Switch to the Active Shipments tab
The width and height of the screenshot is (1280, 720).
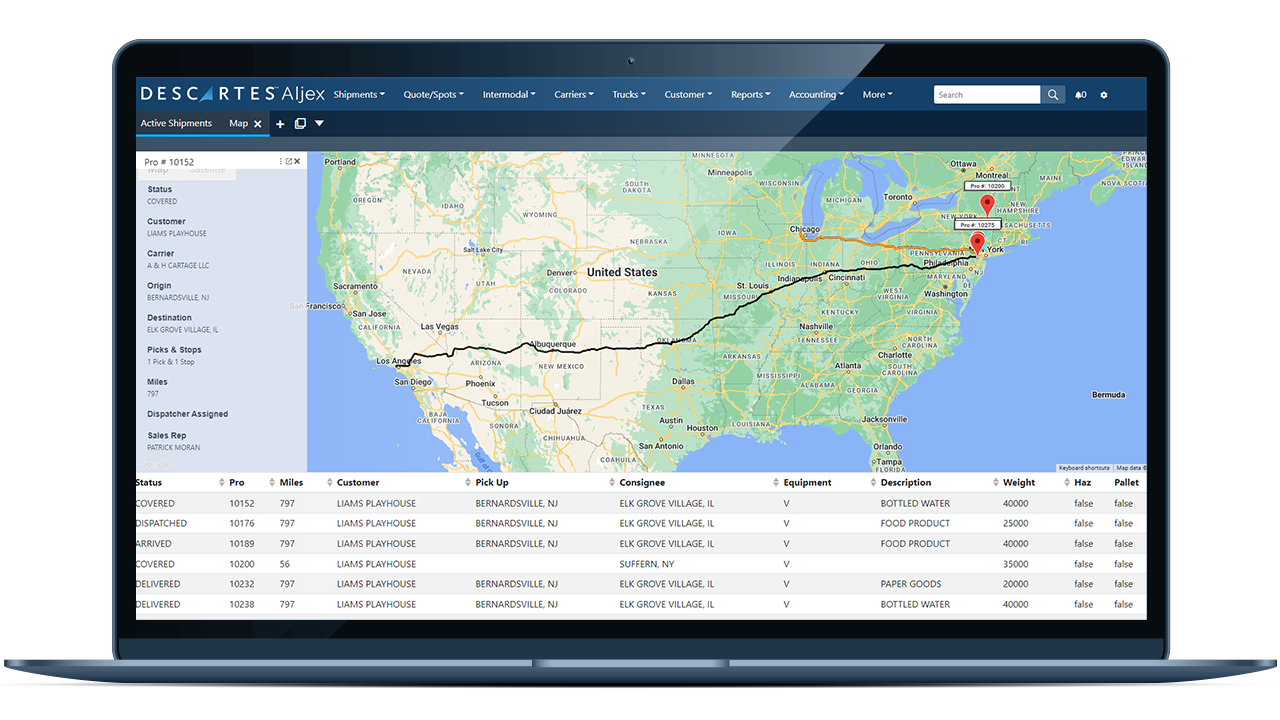pyautogui.click(x=176, y=124)
